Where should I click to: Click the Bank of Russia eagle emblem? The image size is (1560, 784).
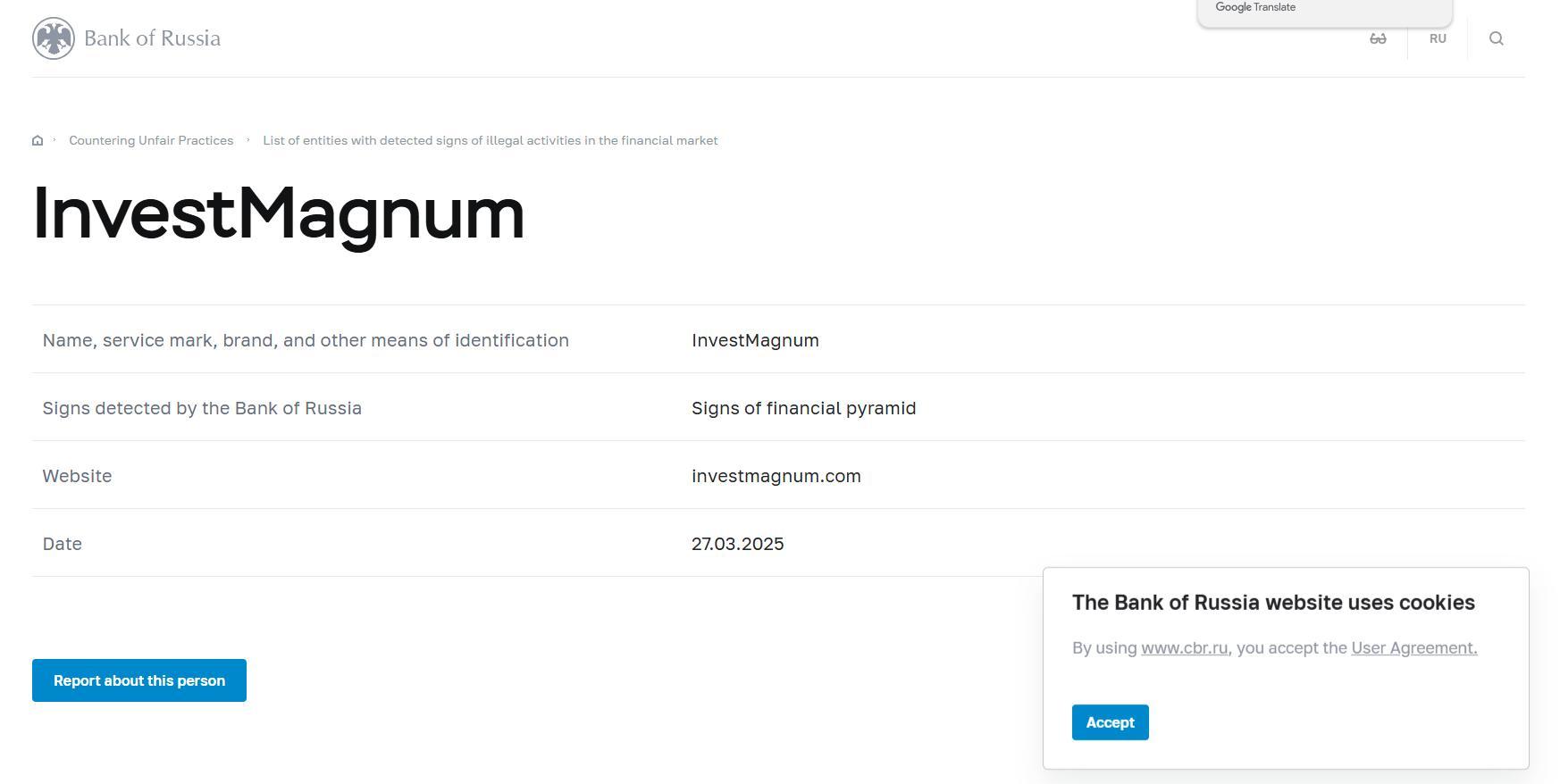click(54, 38)
